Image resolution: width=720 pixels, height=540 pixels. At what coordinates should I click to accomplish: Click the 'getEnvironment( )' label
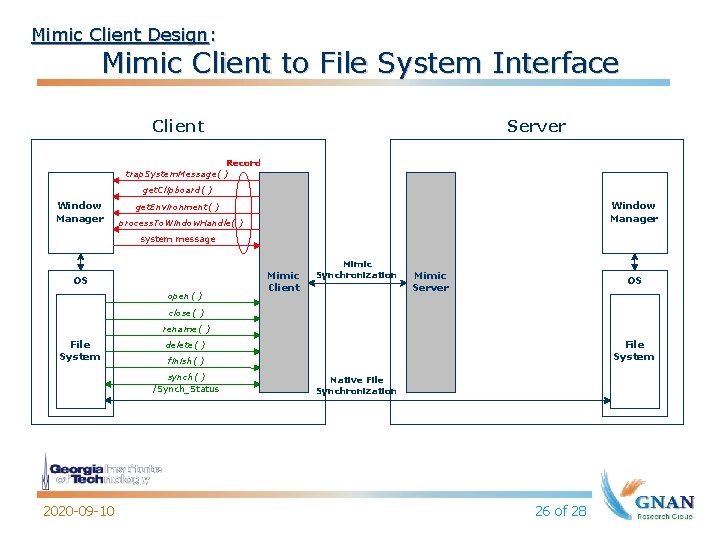pos(177,207)
